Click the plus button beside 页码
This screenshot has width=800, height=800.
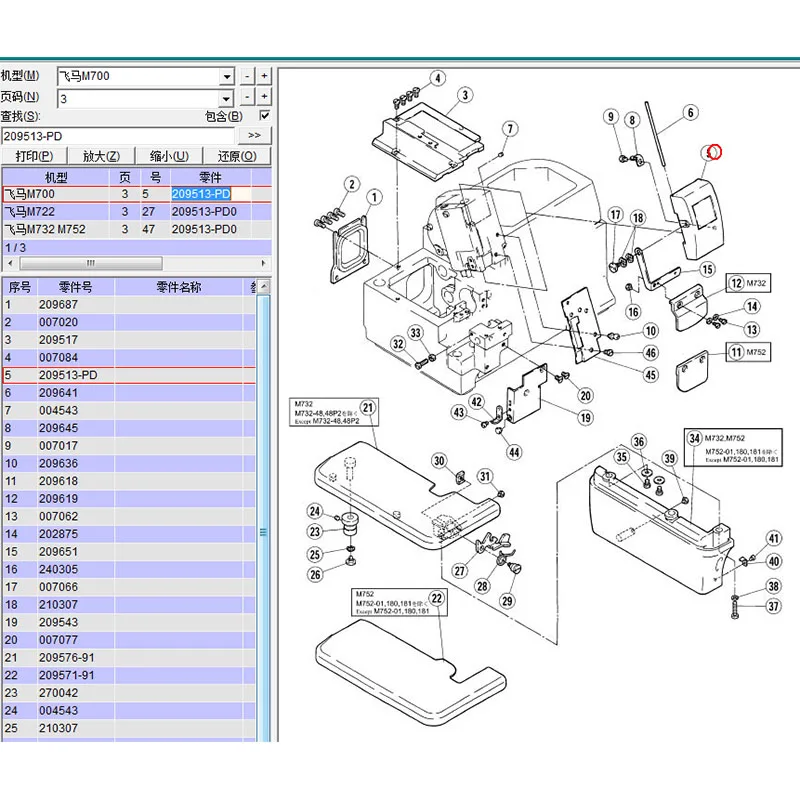point(264,97)
